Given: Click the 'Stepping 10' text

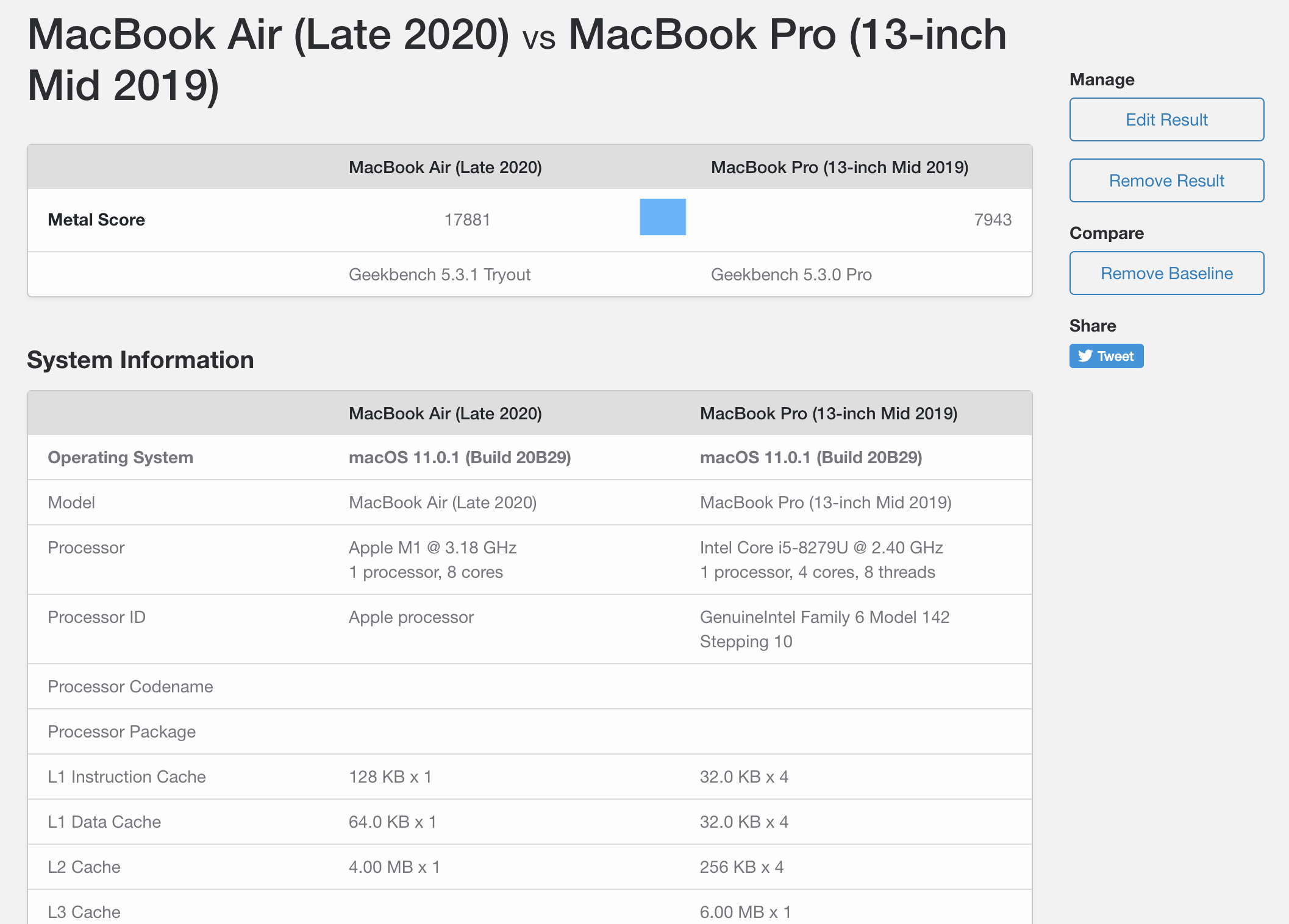Looking at the screenshot, I should [x=746, y=641].
